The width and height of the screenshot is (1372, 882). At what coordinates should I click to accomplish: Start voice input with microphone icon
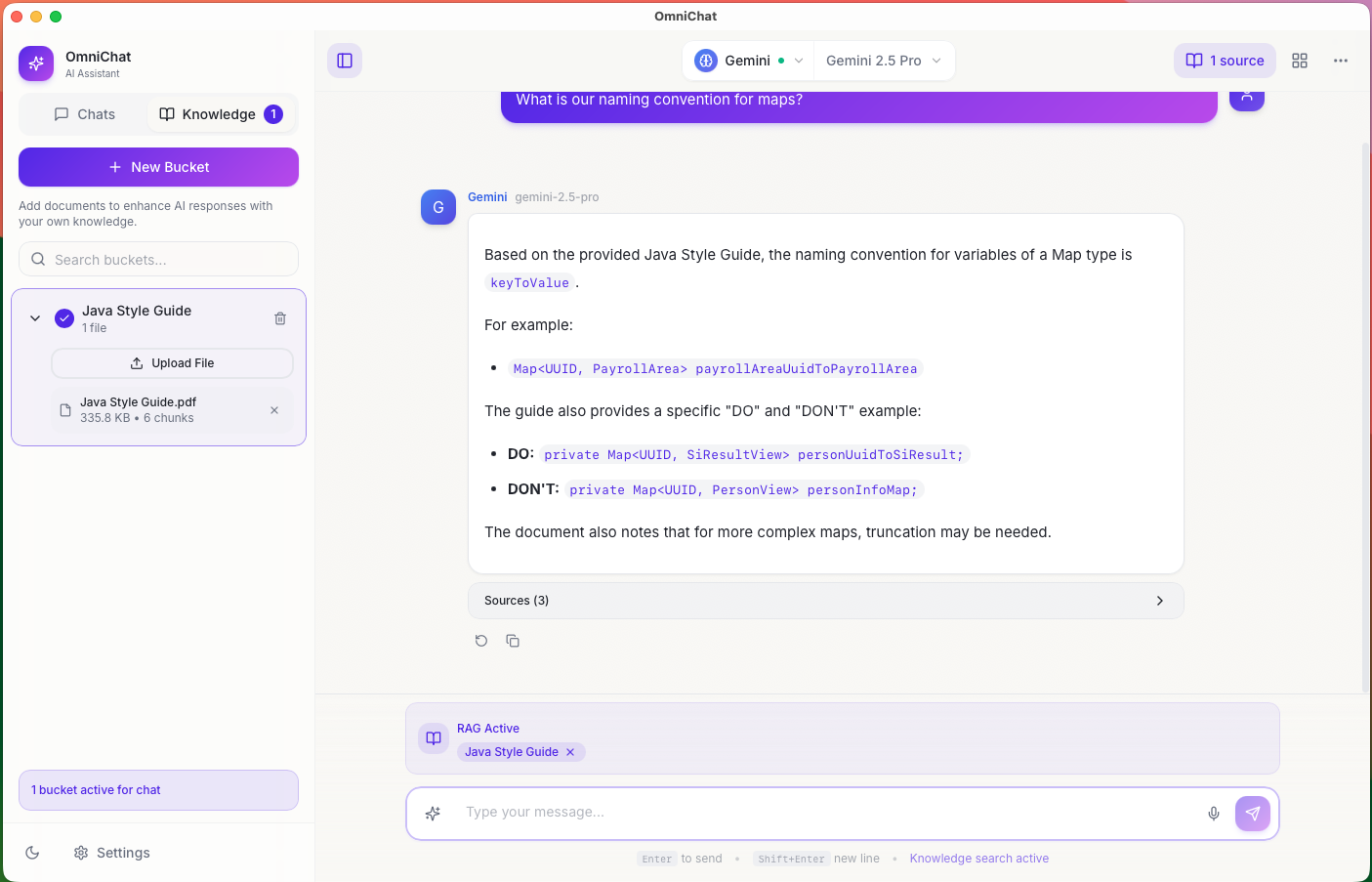click(x=1213, y=814)
